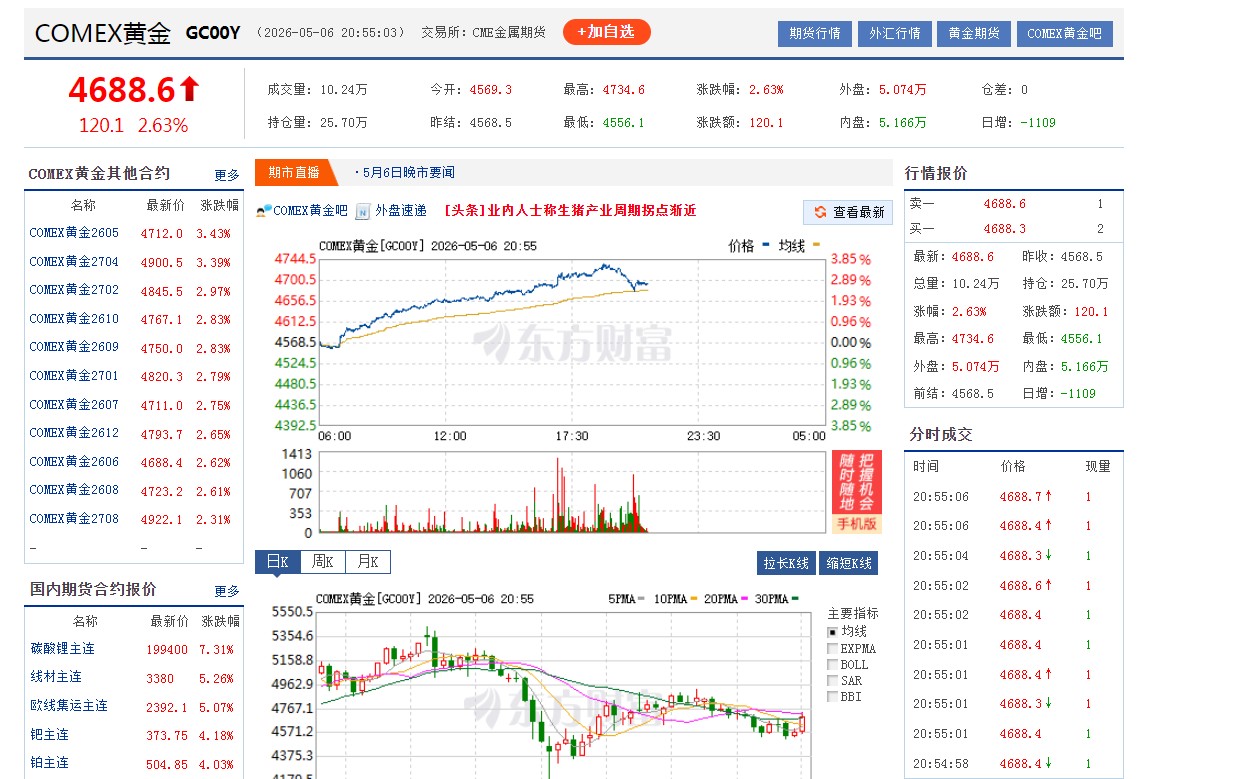Click the 分时成交 panel title
The width and height of the screenshot is (1245, 779).
(940, 434)
